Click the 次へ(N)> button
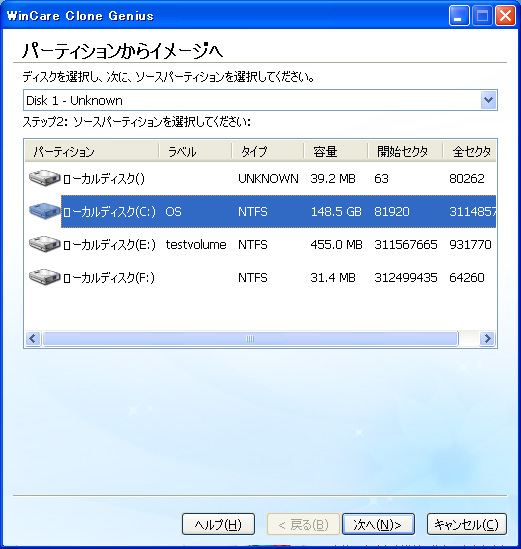The height and width of the screenshot is (549, 521). point(378,524)
